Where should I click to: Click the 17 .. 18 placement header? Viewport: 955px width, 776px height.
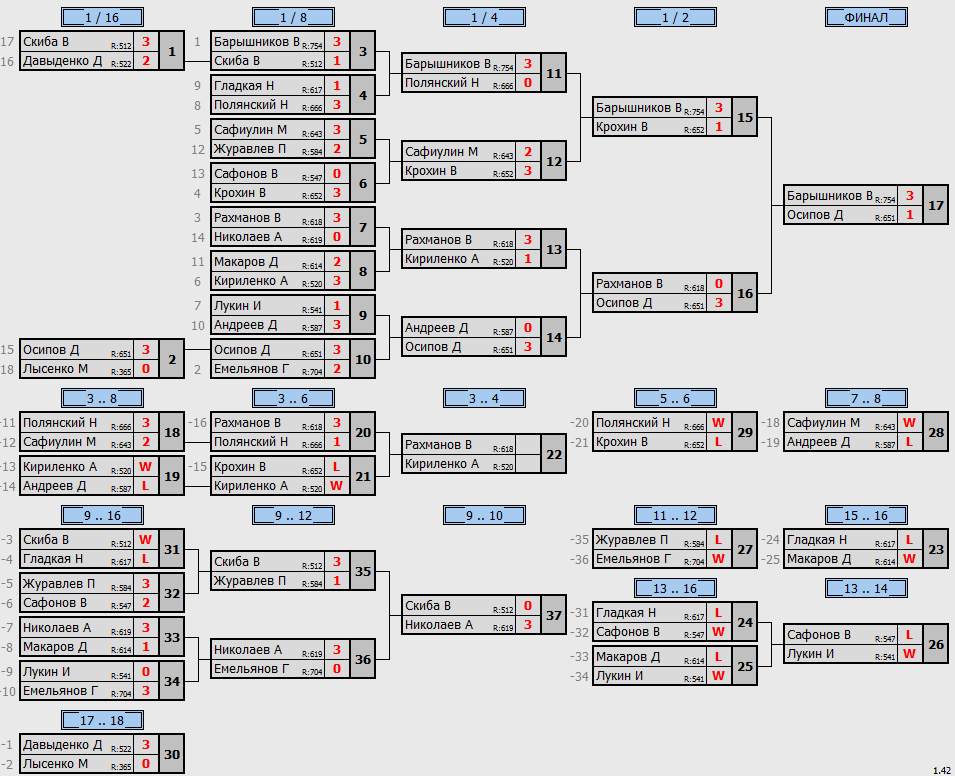102,720
